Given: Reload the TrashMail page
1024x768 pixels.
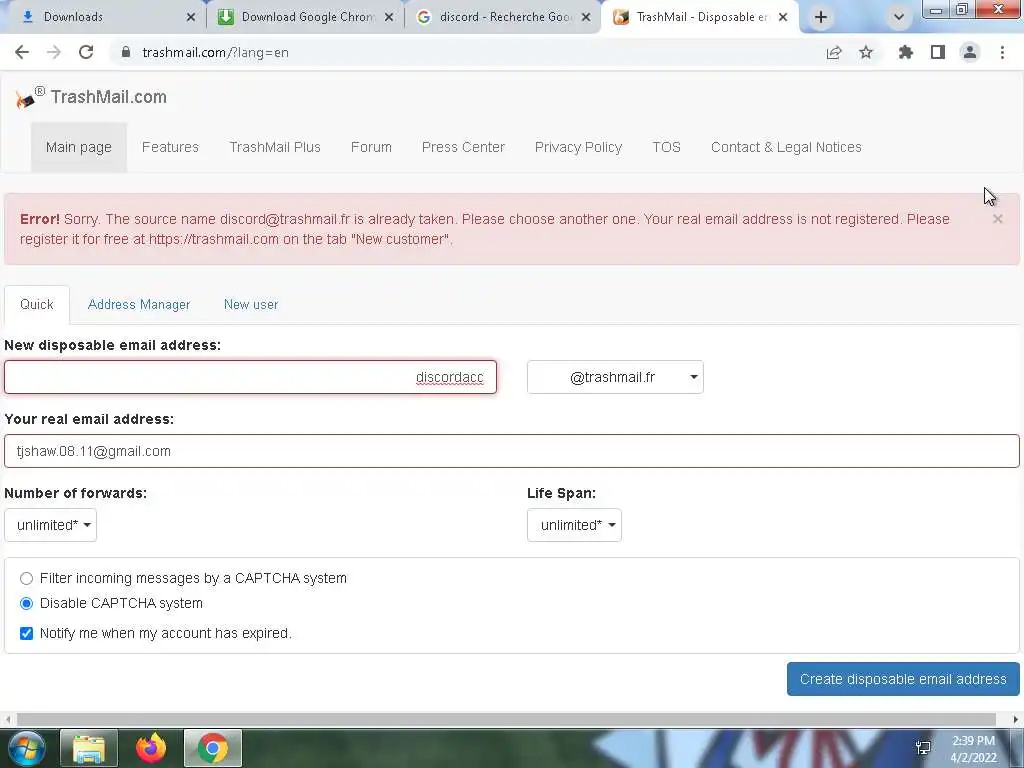Looking at the screenshot, I should tap(86, 52).
